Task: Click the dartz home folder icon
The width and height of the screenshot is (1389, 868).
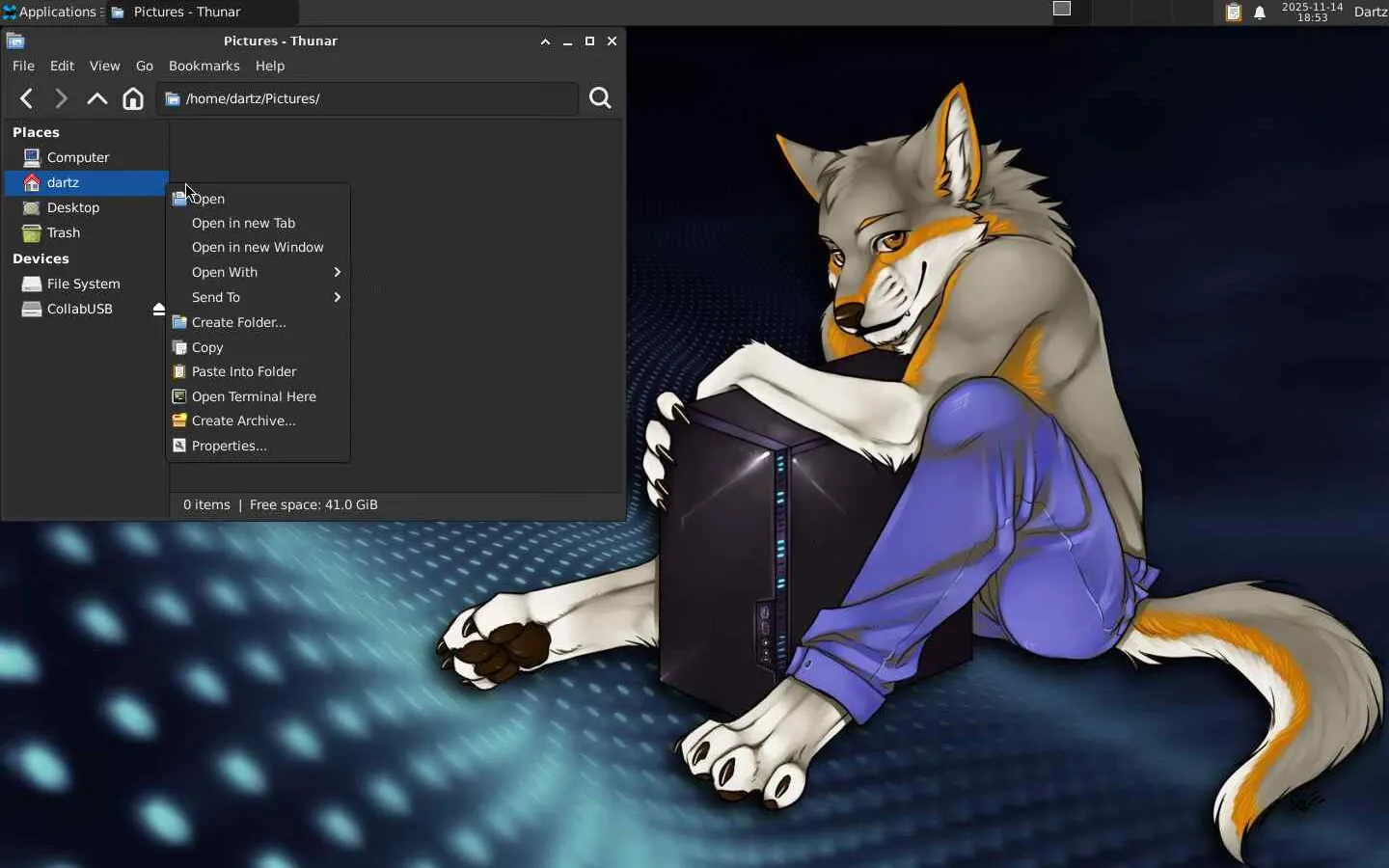Action: pos(32,182)
